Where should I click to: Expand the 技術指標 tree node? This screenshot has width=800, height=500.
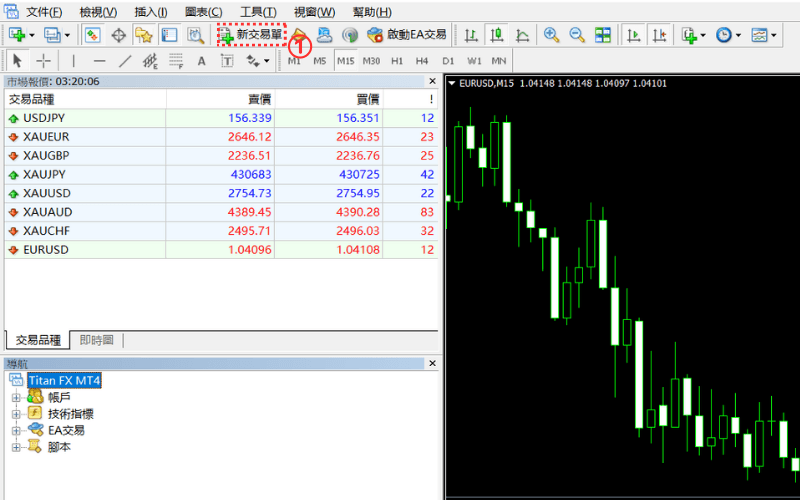click(x=16, y=413)
